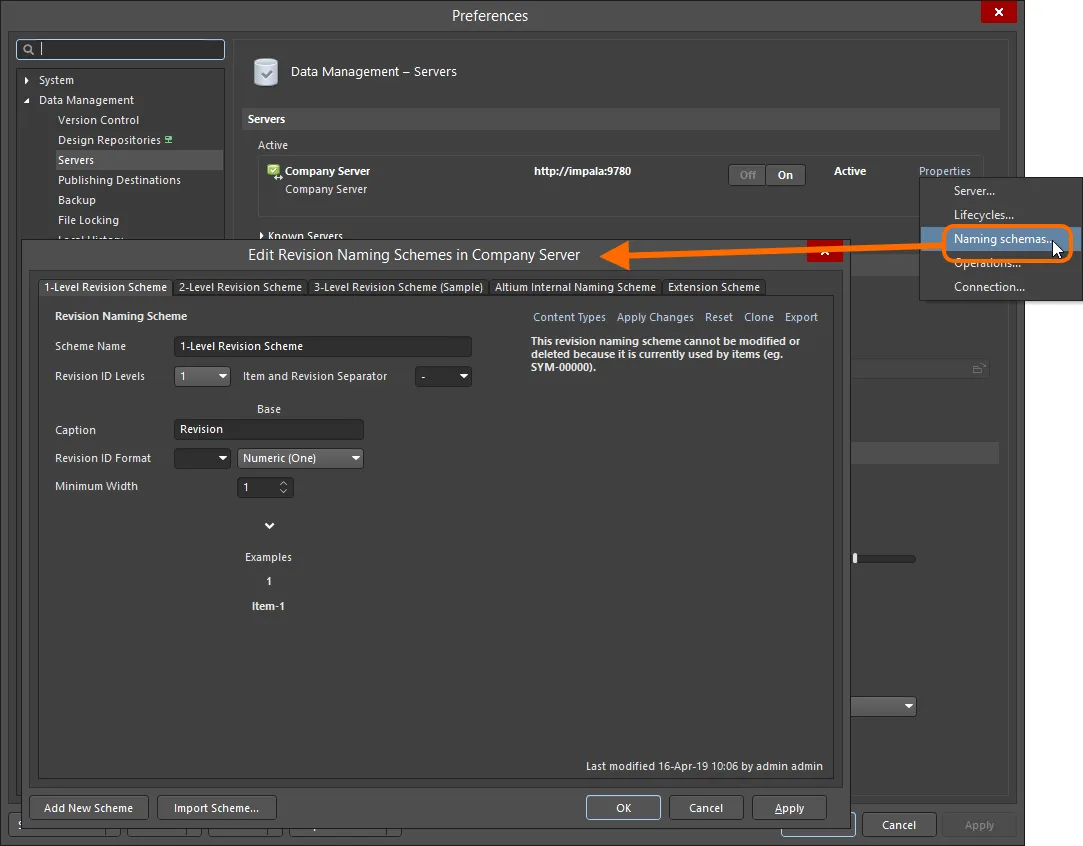Increase the Minimum Width stepper value
Viewport: 1083px width, 846px height.
click(x=284, y=483)
